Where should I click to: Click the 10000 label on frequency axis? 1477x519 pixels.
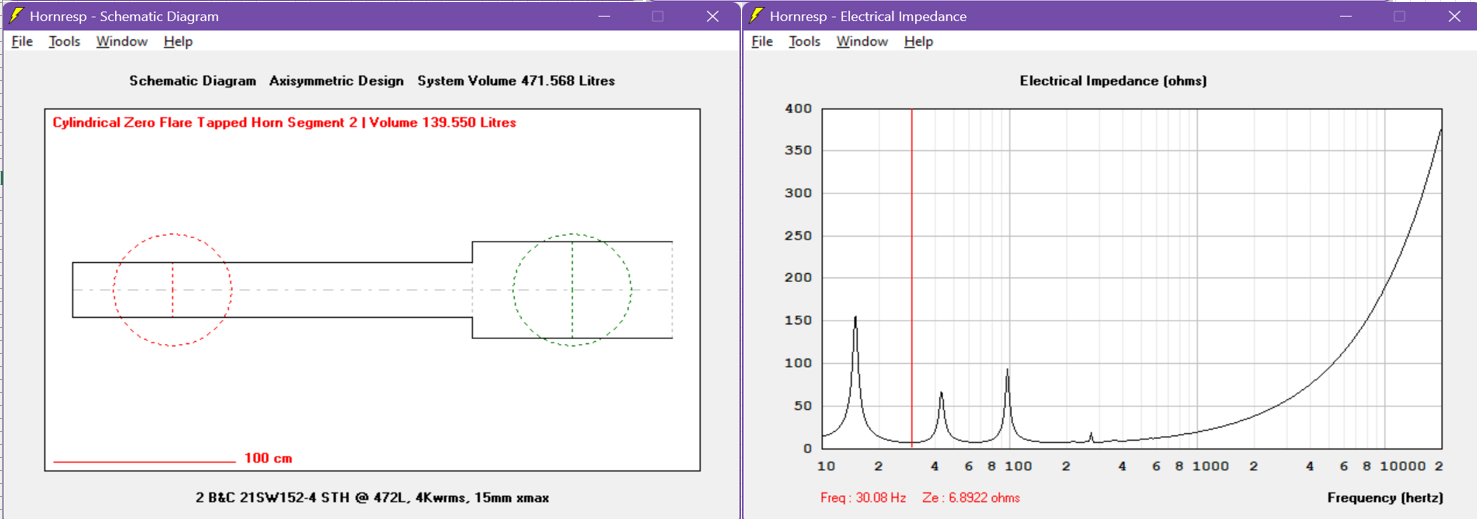tap(1402, 466)
